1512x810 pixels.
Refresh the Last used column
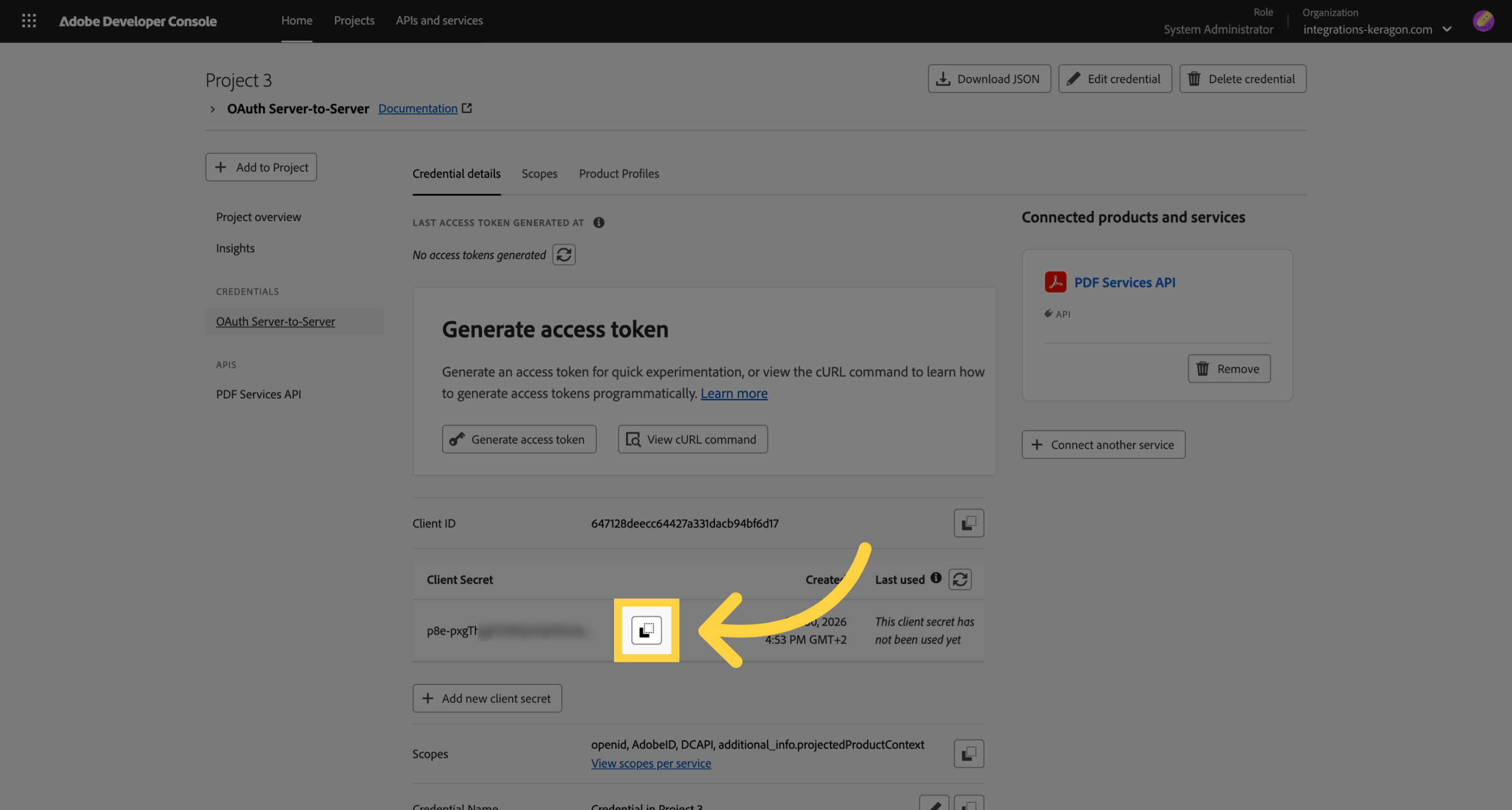point(959,579)
